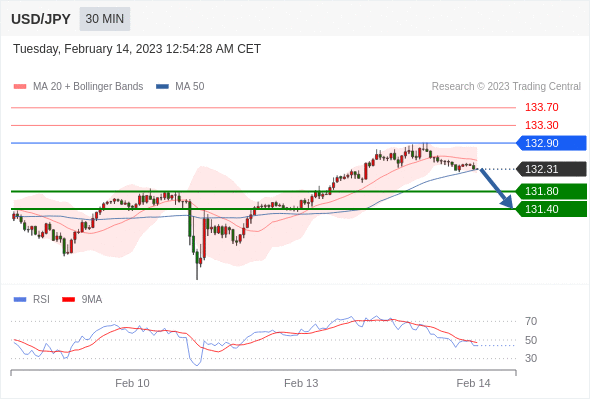Click the green 131.80 support tag
Screen dimensions: 590x400
551,191
